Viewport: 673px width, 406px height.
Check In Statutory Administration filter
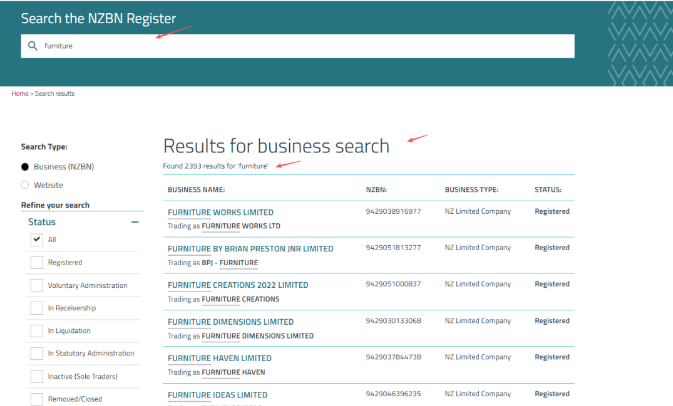(37, 354)
